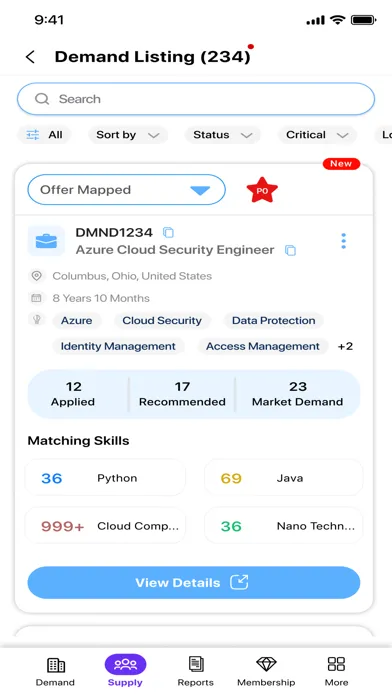Select the Cloud Comp... skill card
The height and width of the screenshot is (696, 392).
tap(105, 526)
